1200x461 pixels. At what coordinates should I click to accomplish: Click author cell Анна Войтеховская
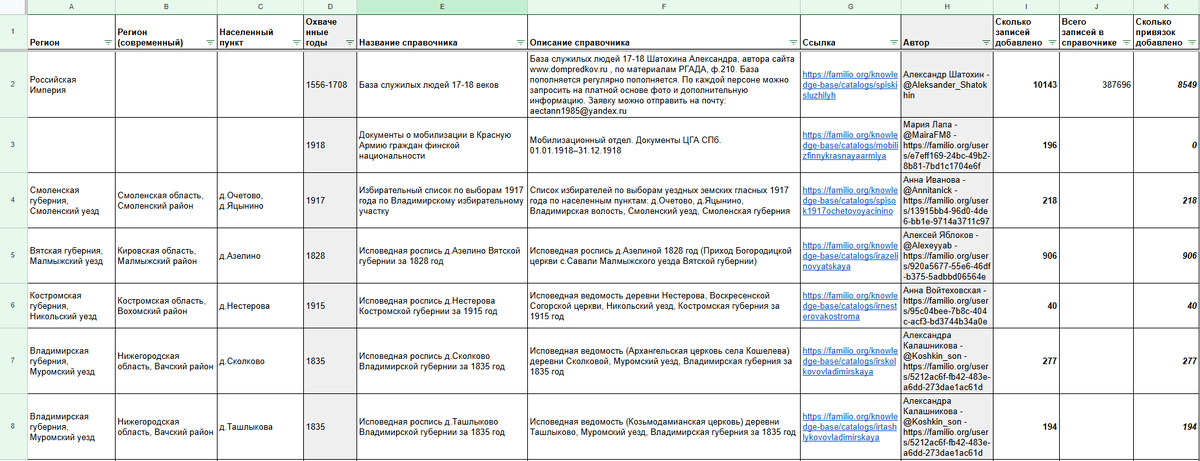[x=945, y=304]
